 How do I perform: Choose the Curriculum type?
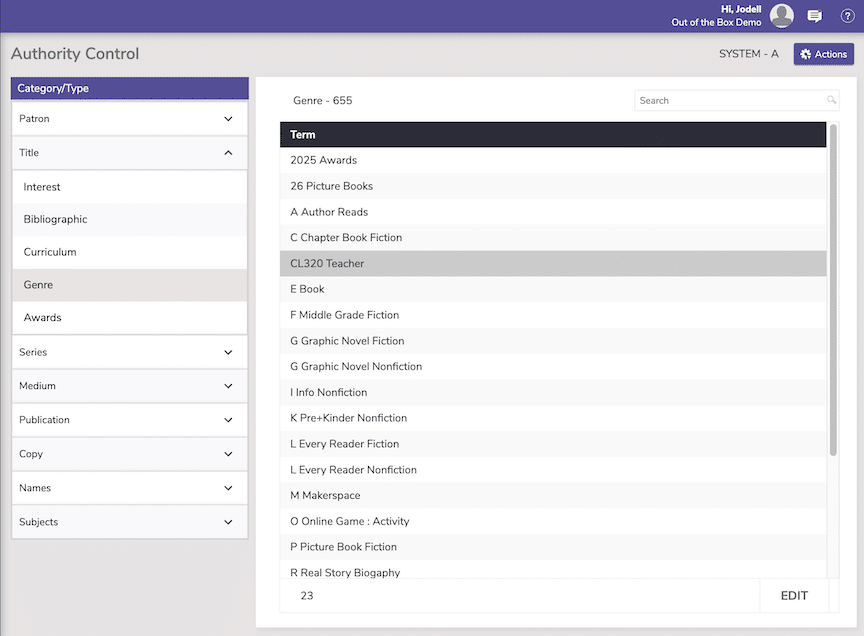coord(50,252)
